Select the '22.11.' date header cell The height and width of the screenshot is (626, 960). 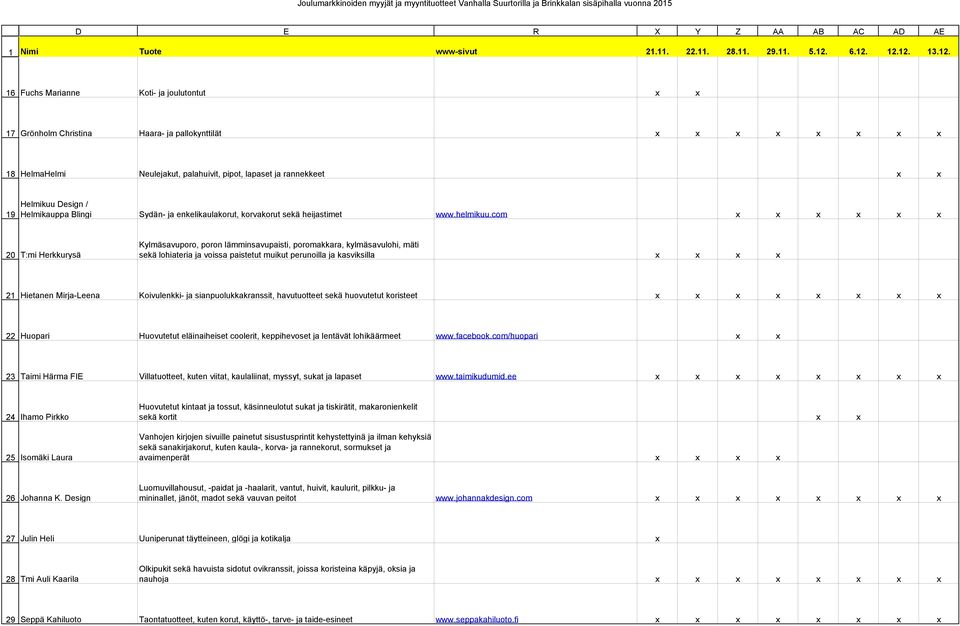click(697, 47)
